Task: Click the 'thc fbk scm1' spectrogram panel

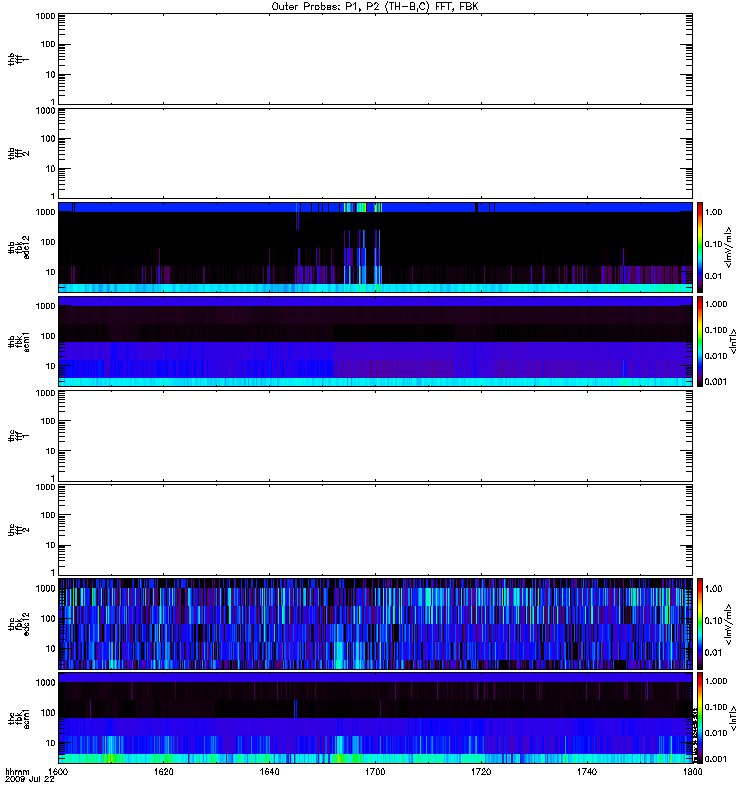Action: click(375, 718)
